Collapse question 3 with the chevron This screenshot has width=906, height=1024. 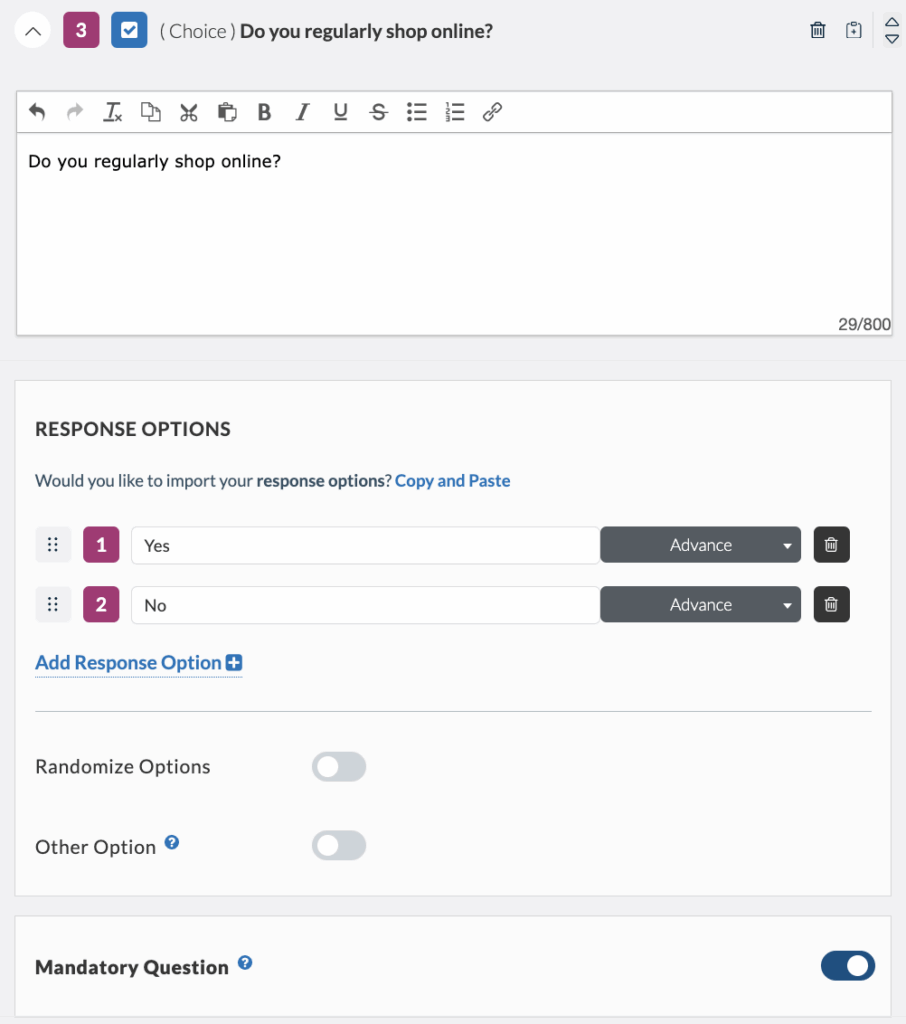32,30
